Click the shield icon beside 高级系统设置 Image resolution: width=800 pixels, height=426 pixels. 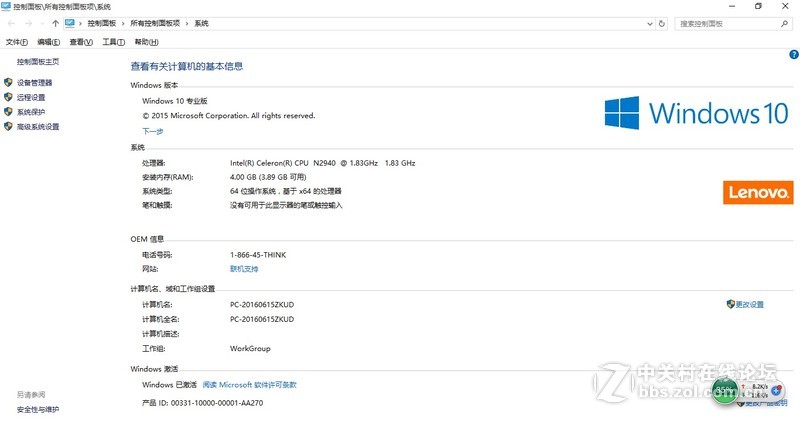(x=8, y=126)
